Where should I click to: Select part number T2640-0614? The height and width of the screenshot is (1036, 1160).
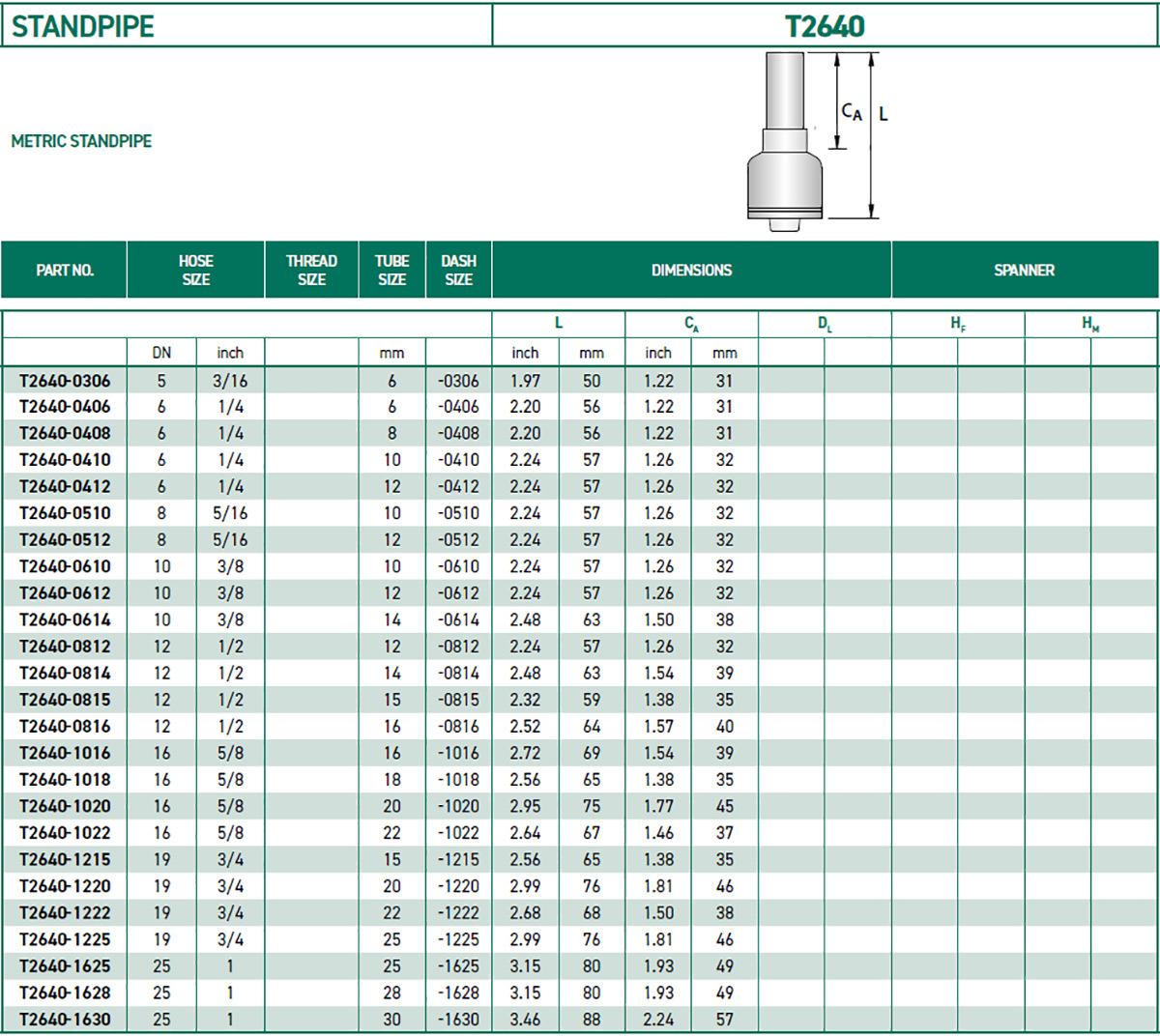[65, 619]
